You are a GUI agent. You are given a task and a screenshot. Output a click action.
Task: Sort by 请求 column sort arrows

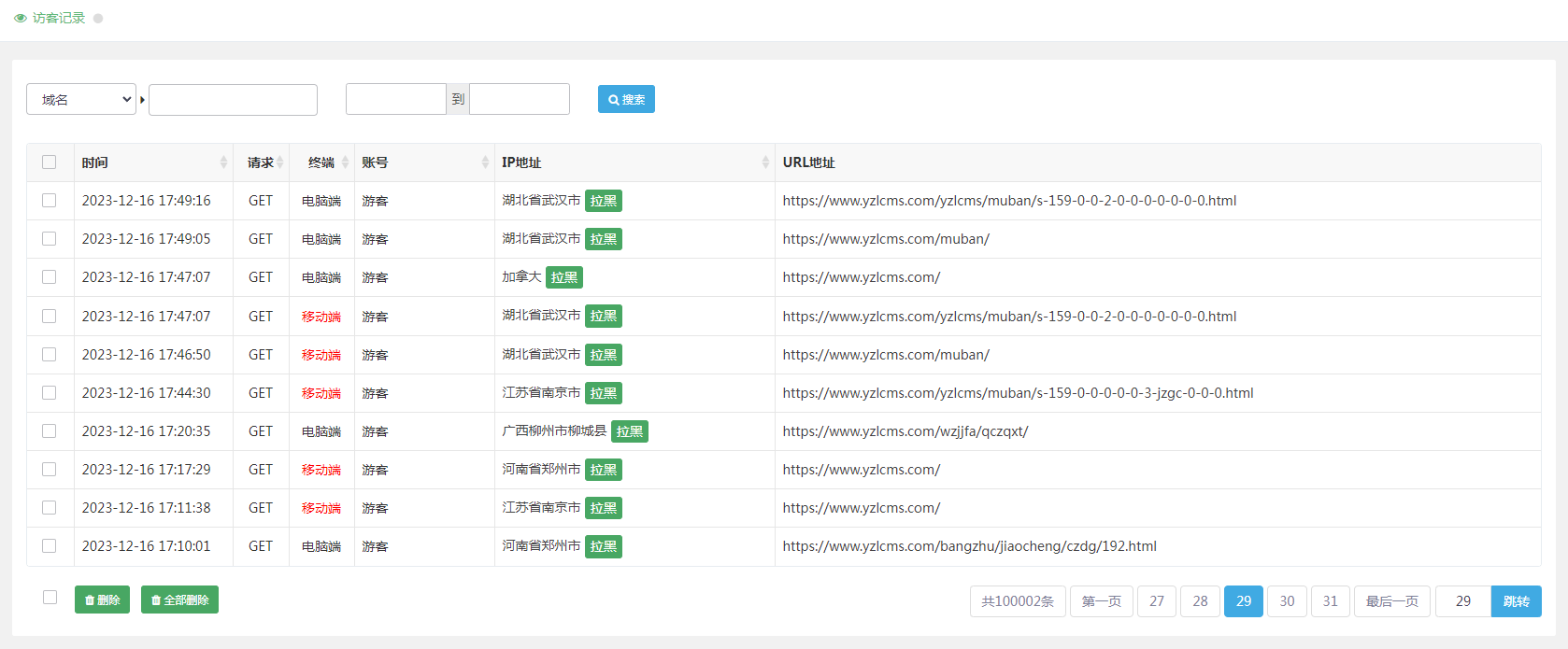point(280,162)
